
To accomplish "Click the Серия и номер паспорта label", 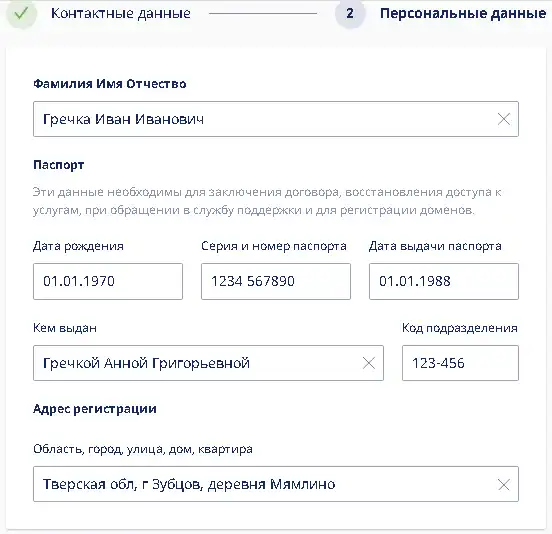I will point(274,246).
